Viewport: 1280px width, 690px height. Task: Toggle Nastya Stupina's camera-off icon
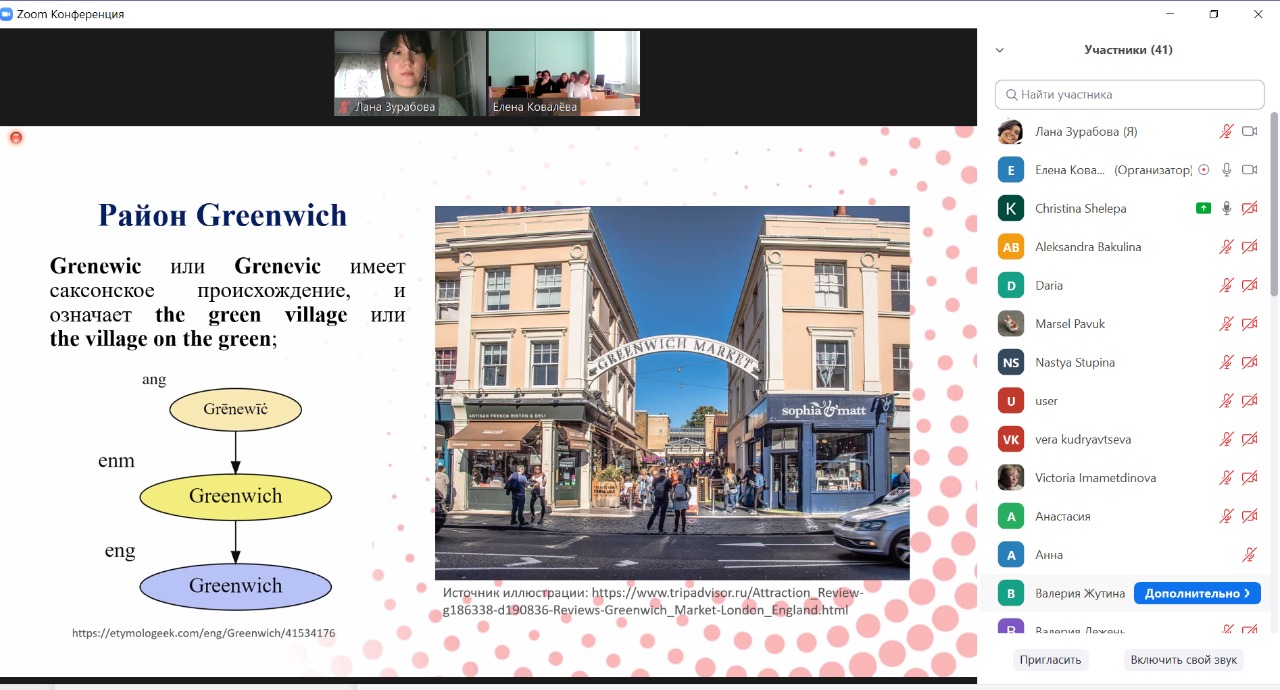coord(1249,362)
